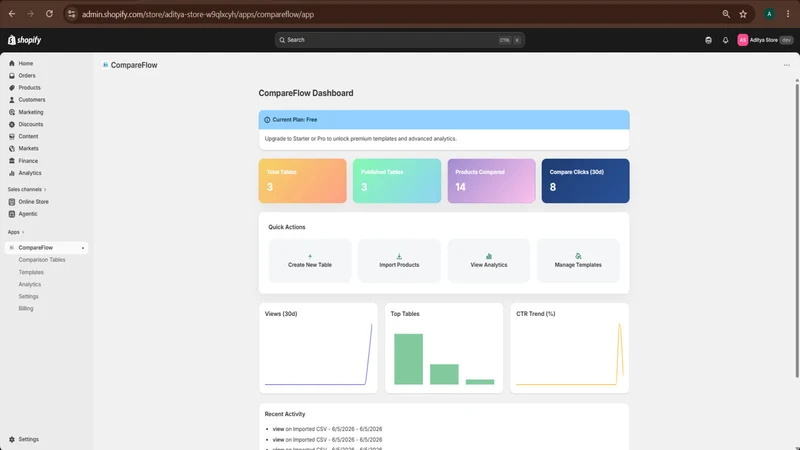Open the Aditya Store account menu

click(x=765, y=40)
